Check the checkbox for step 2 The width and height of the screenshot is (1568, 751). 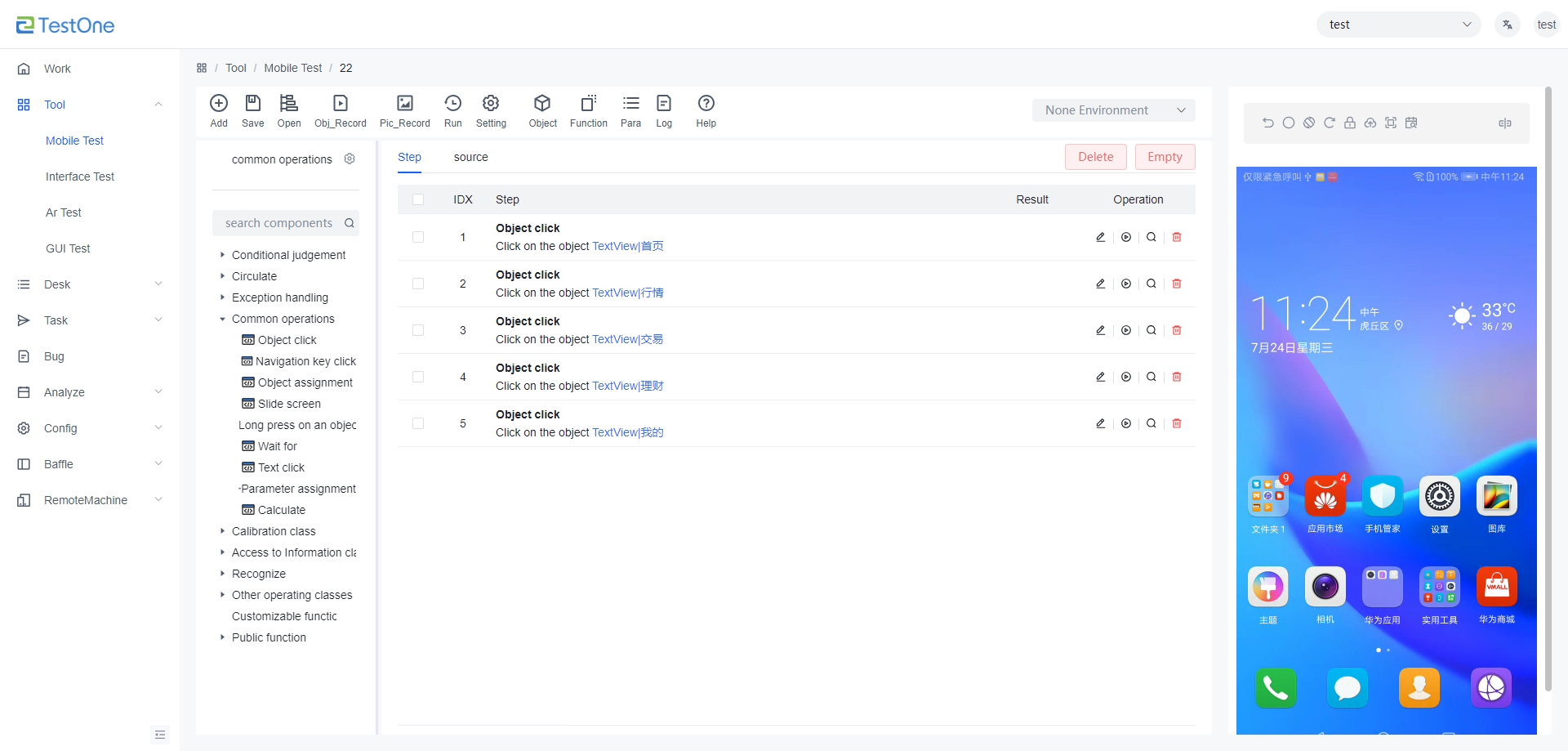[418, 284]
